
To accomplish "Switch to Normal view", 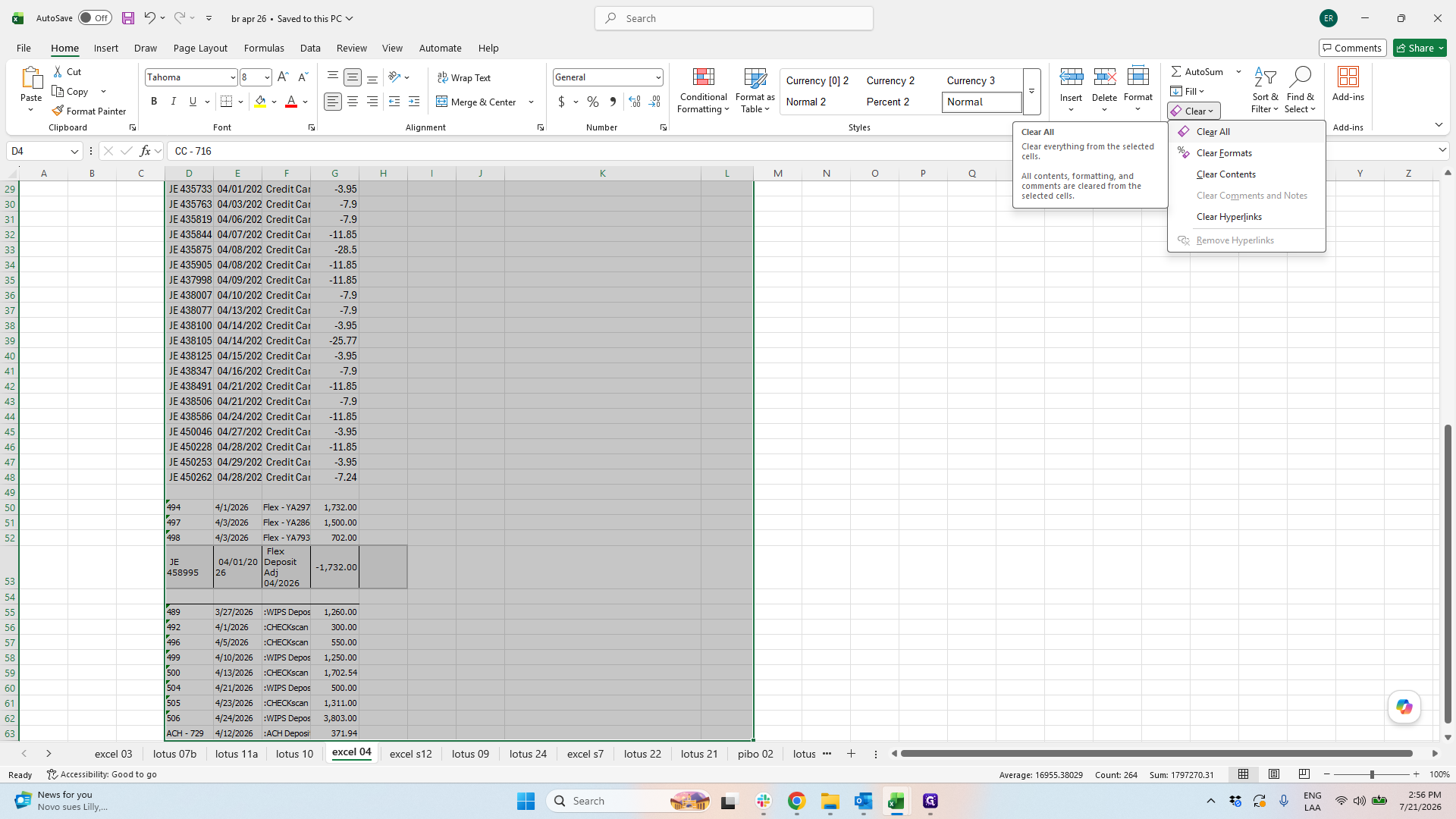I will tap(1244, 774).
